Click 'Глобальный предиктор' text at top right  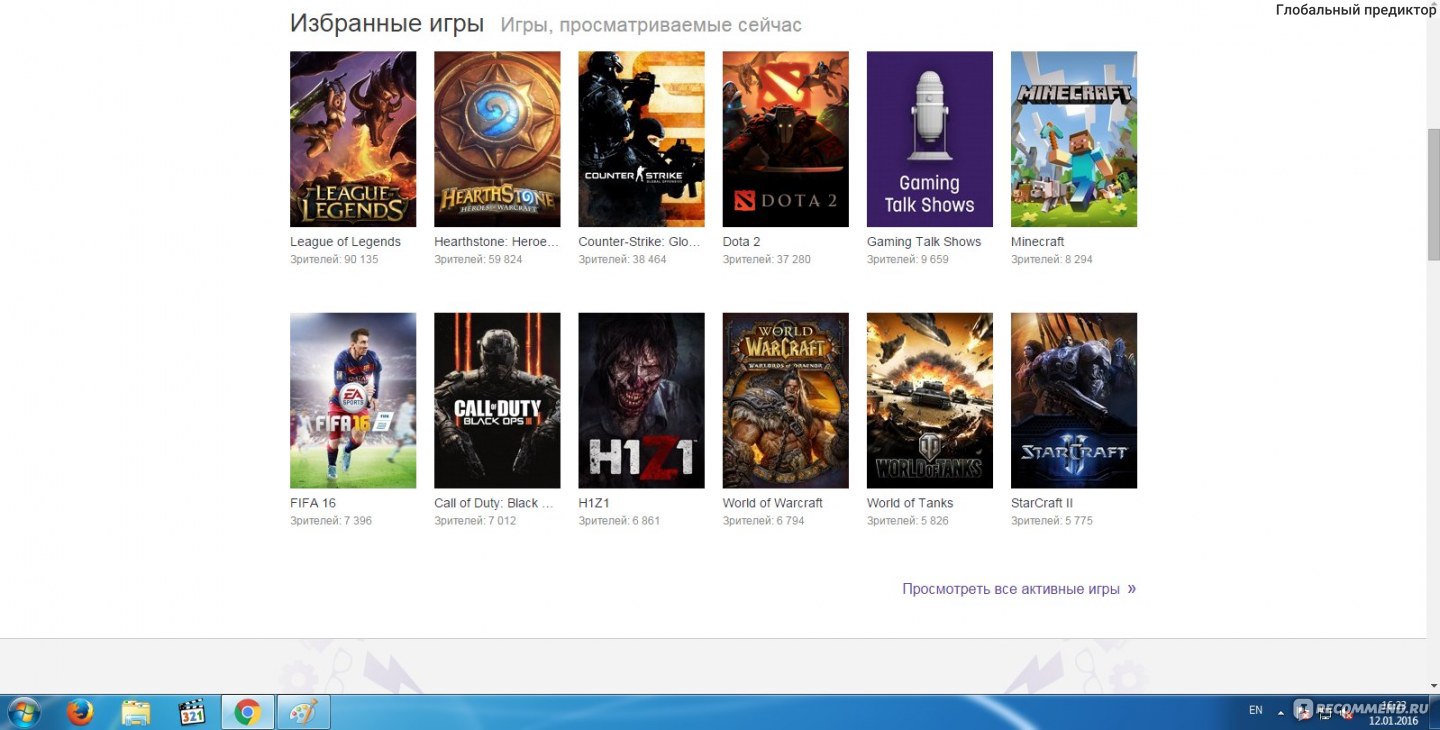[1355, 10]
